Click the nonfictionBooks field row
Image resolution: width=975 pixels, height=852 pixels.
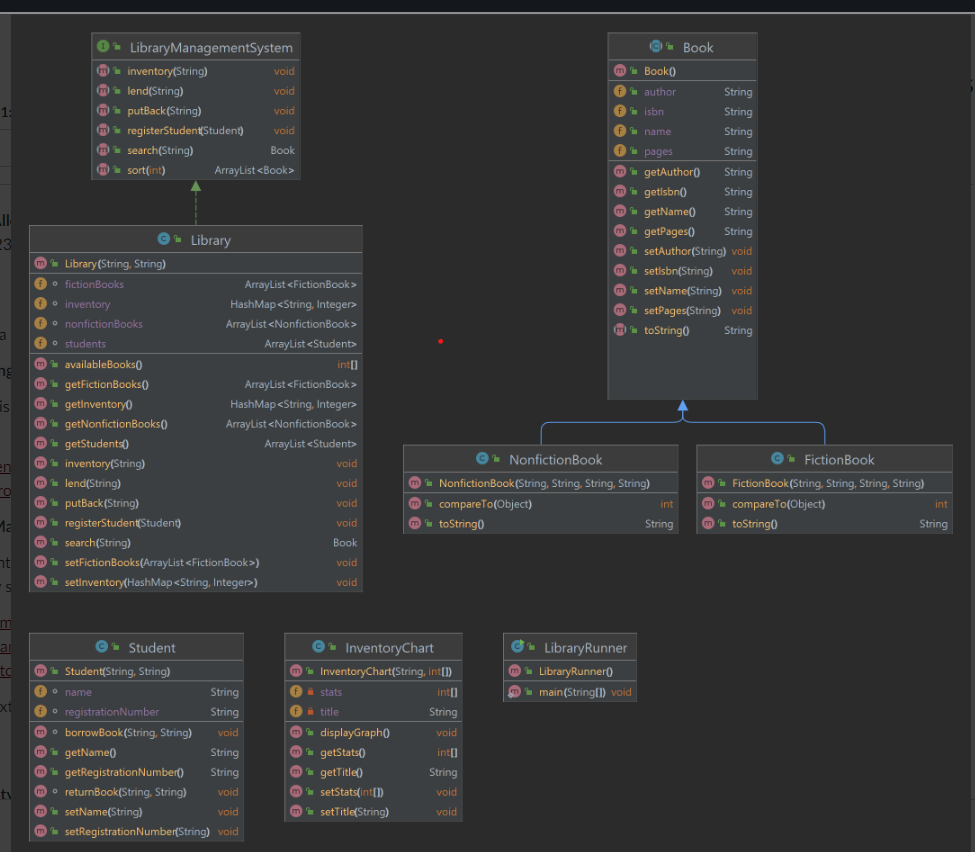196,324
